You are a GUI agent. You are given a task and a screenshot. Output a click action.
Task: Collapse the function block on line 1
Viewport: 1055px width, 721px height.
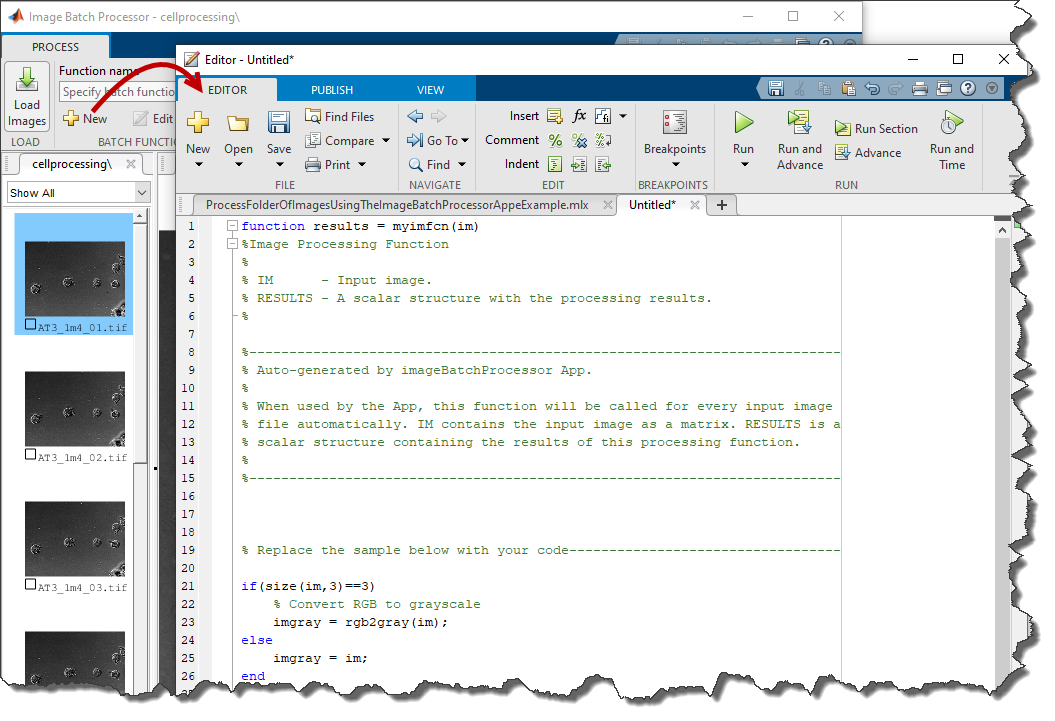[232, 225]
